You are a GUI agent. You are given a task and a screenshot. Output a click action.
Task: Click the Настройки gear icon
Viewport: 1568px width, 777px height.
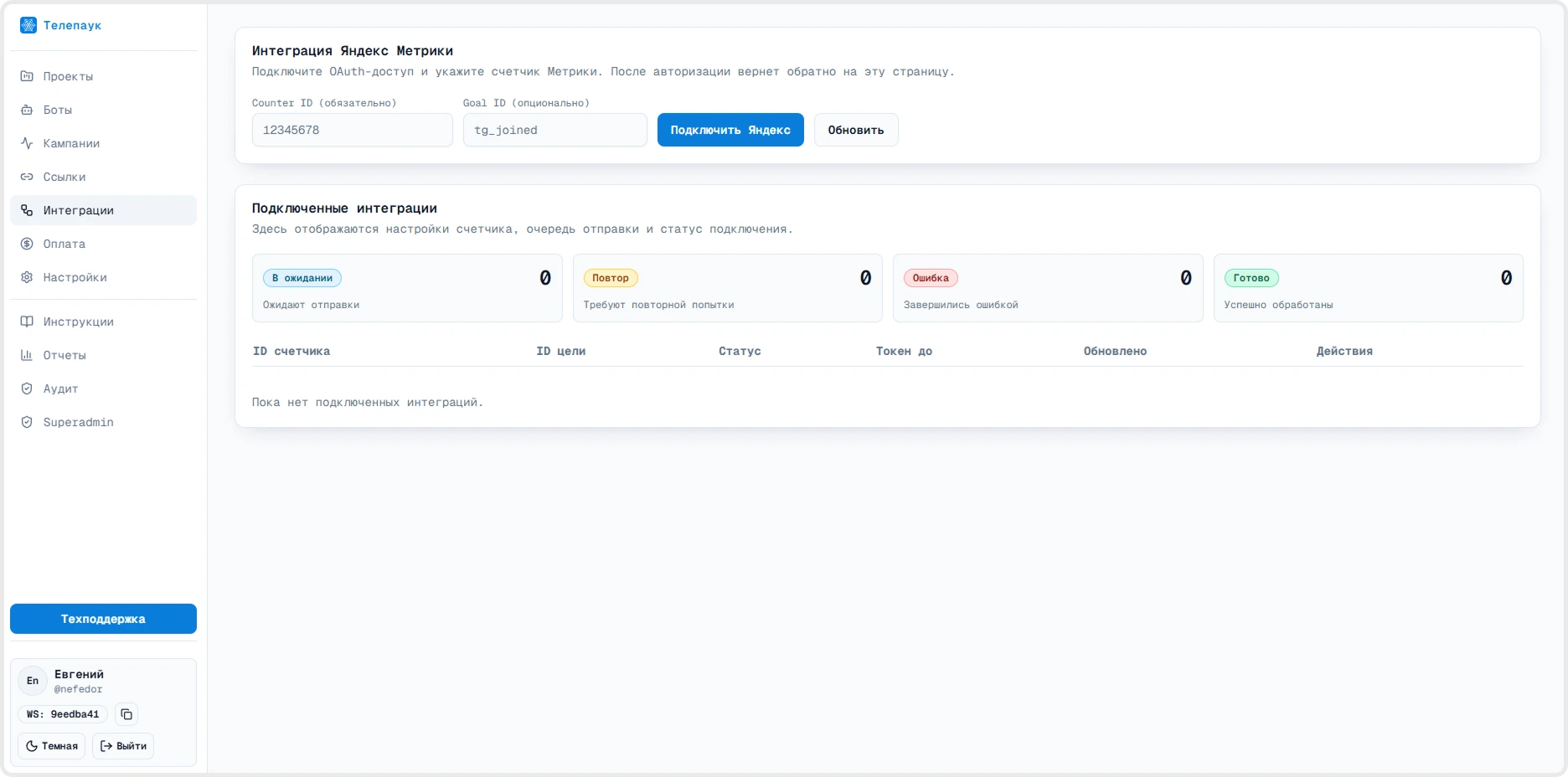(x=27, y=277)
